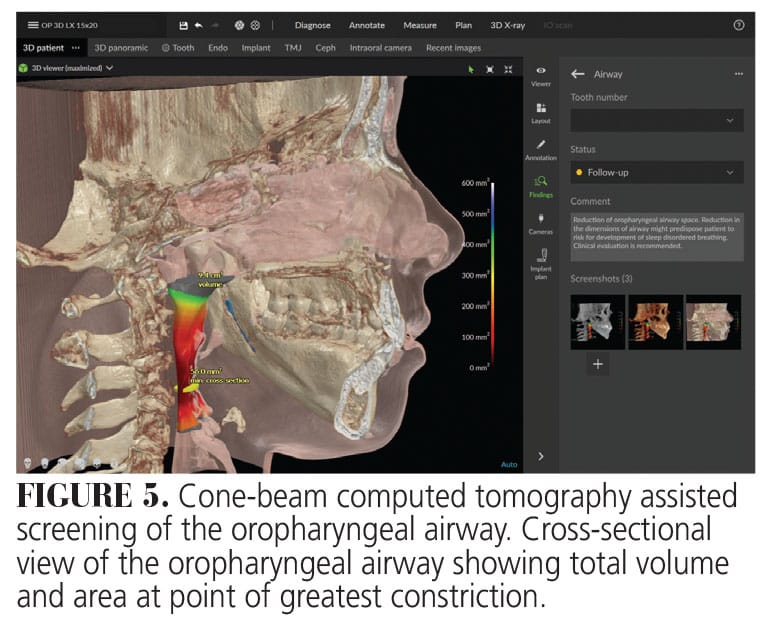This screenshot has width=779, height=638.
Task: Open the Annotation pencil tool
Action: tap(541, 146)
